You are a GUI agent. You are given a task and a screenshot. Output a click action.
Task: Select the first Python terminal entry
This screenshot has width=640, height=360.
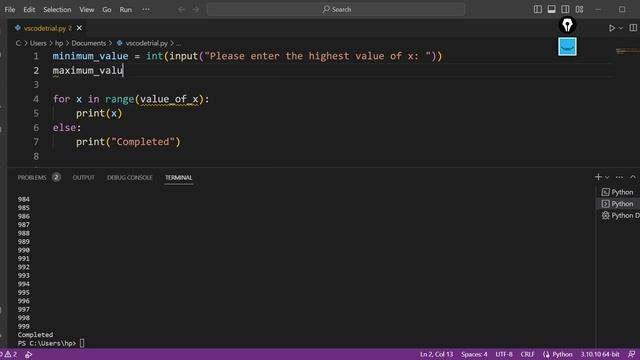click(618, 192)
